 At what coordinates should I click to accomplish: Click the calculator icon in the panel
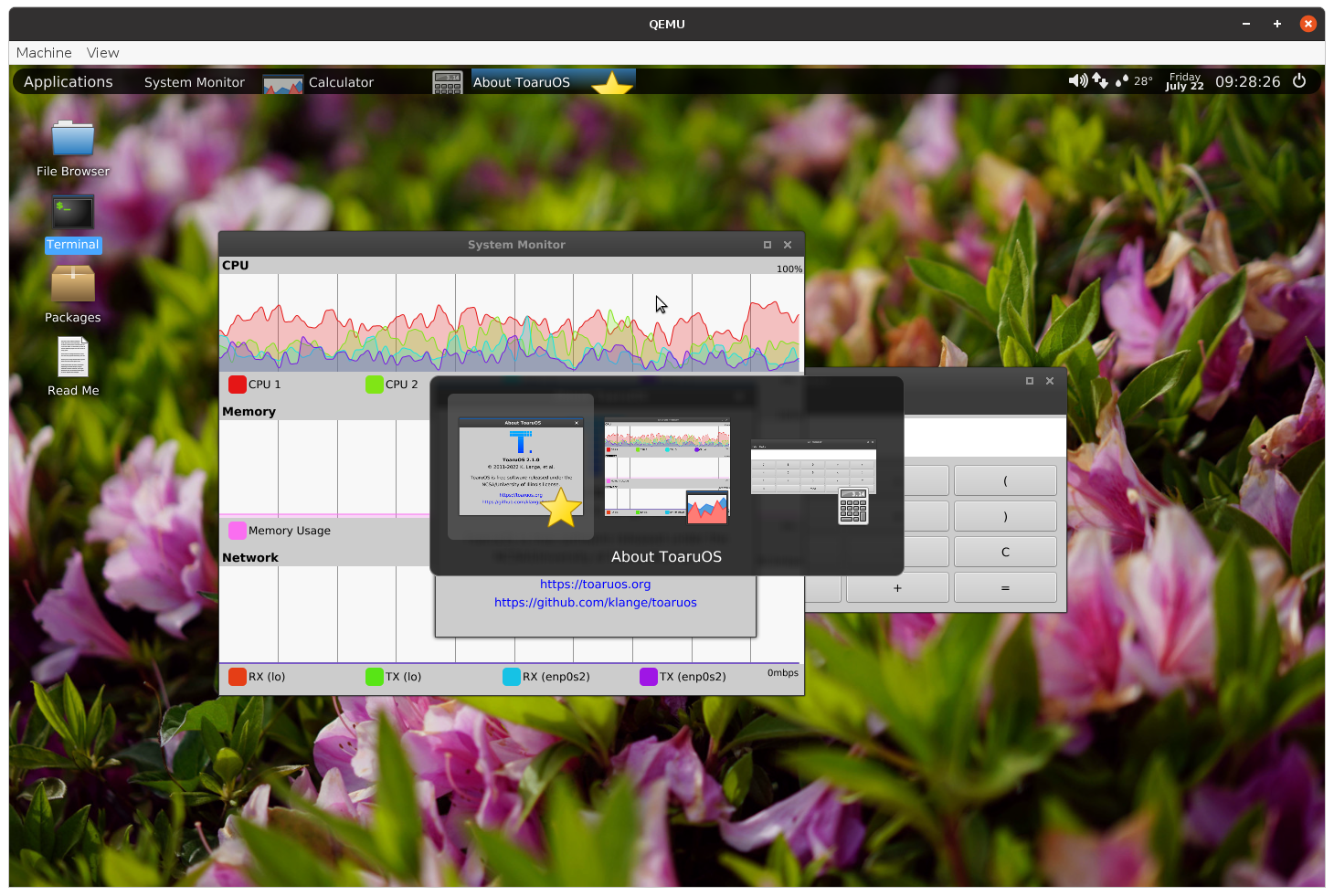pos(448,83)
